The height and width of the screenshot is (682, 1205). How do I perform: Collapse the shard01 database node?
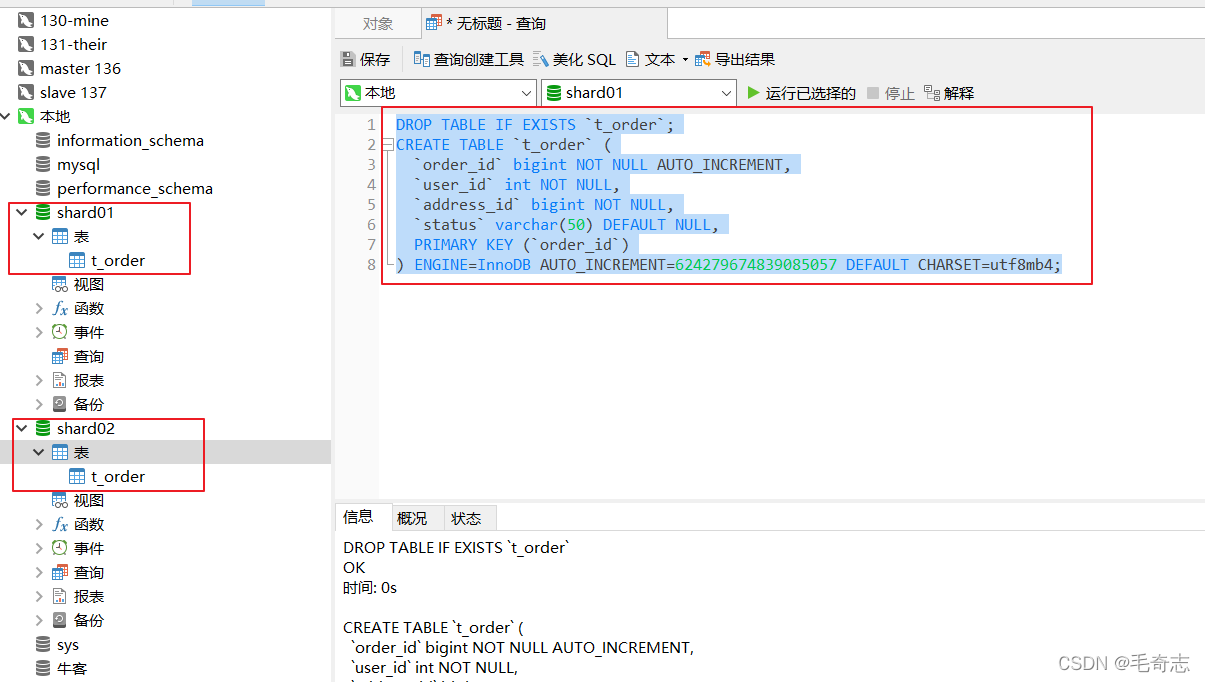click(22, 212)
